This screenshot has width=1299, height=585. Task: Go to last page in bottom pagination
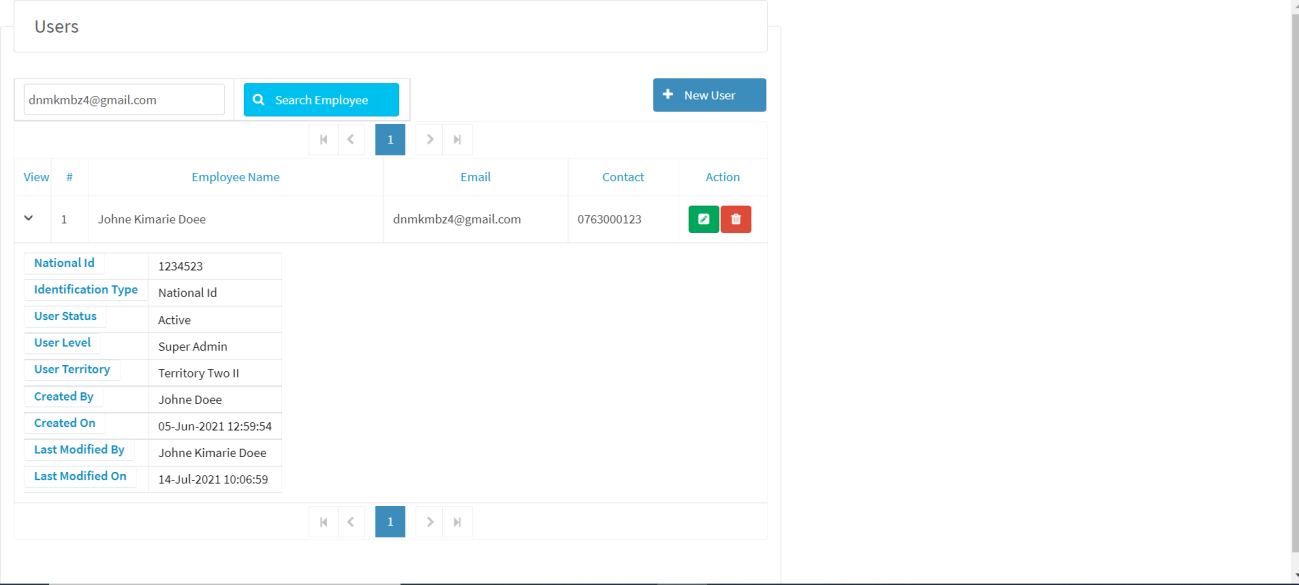[457, 522]
